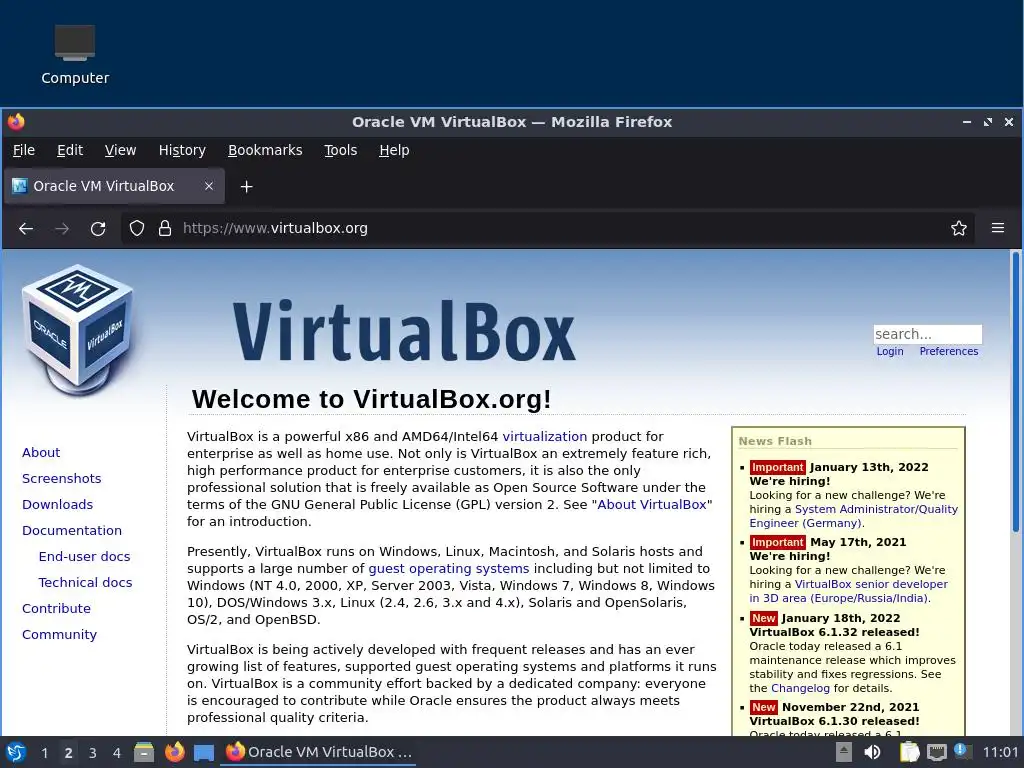Image resolution: width=1024 pixels, height=768 pixels.
Task: Click the removable media eject tray icon
Action: pyautogui.click(x=844, y=752)
